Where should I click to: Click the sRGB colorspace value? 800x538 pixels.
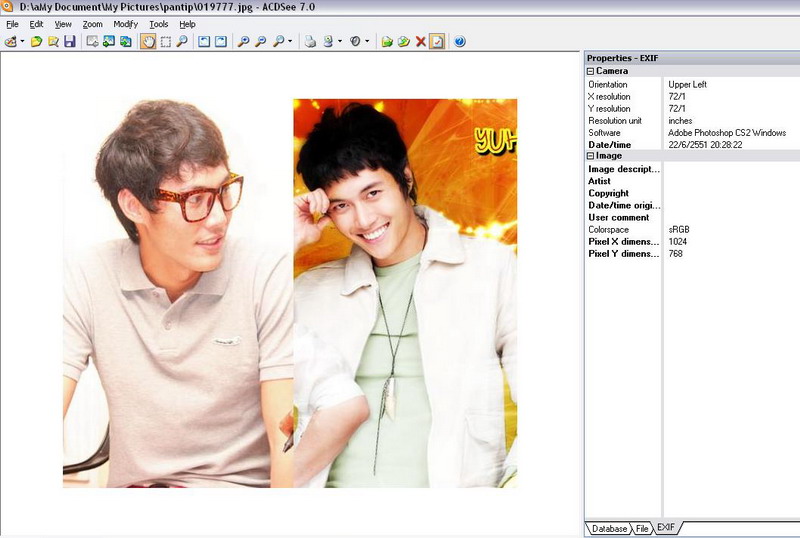pyautogui.click(x=679, y=230)
